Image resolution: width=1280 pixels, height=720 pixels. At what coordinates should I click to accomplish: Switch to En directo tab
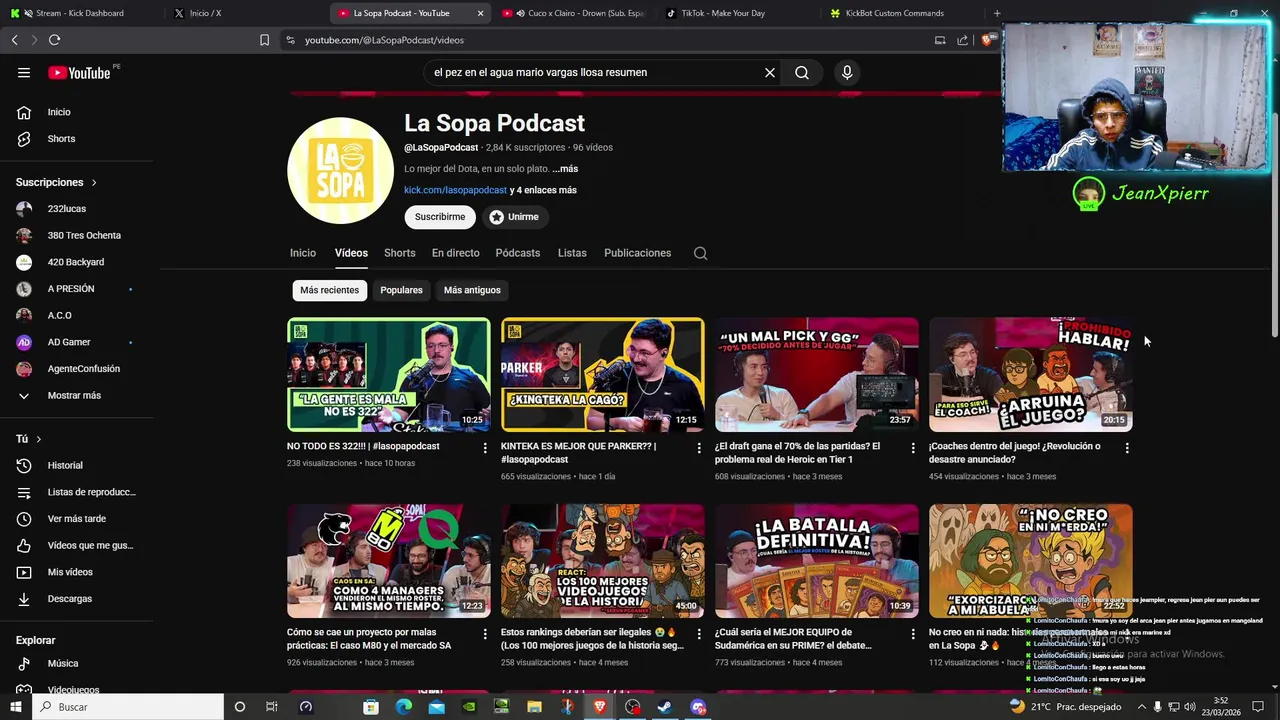point(456,253)
